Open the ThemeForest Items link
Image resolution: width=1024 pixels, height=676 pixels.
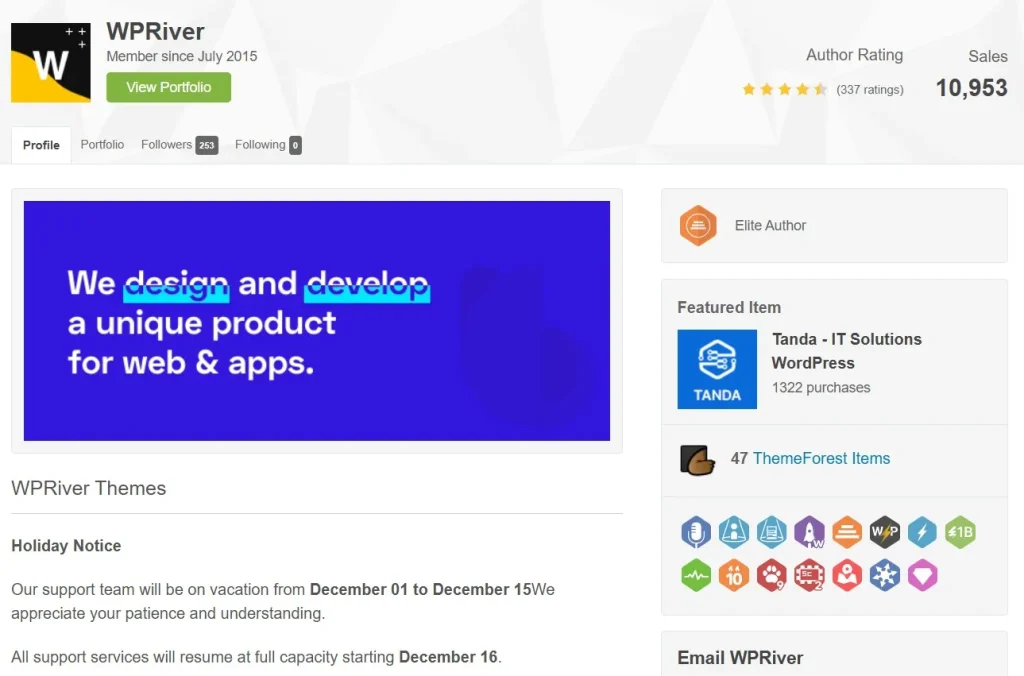pos(821,459)
